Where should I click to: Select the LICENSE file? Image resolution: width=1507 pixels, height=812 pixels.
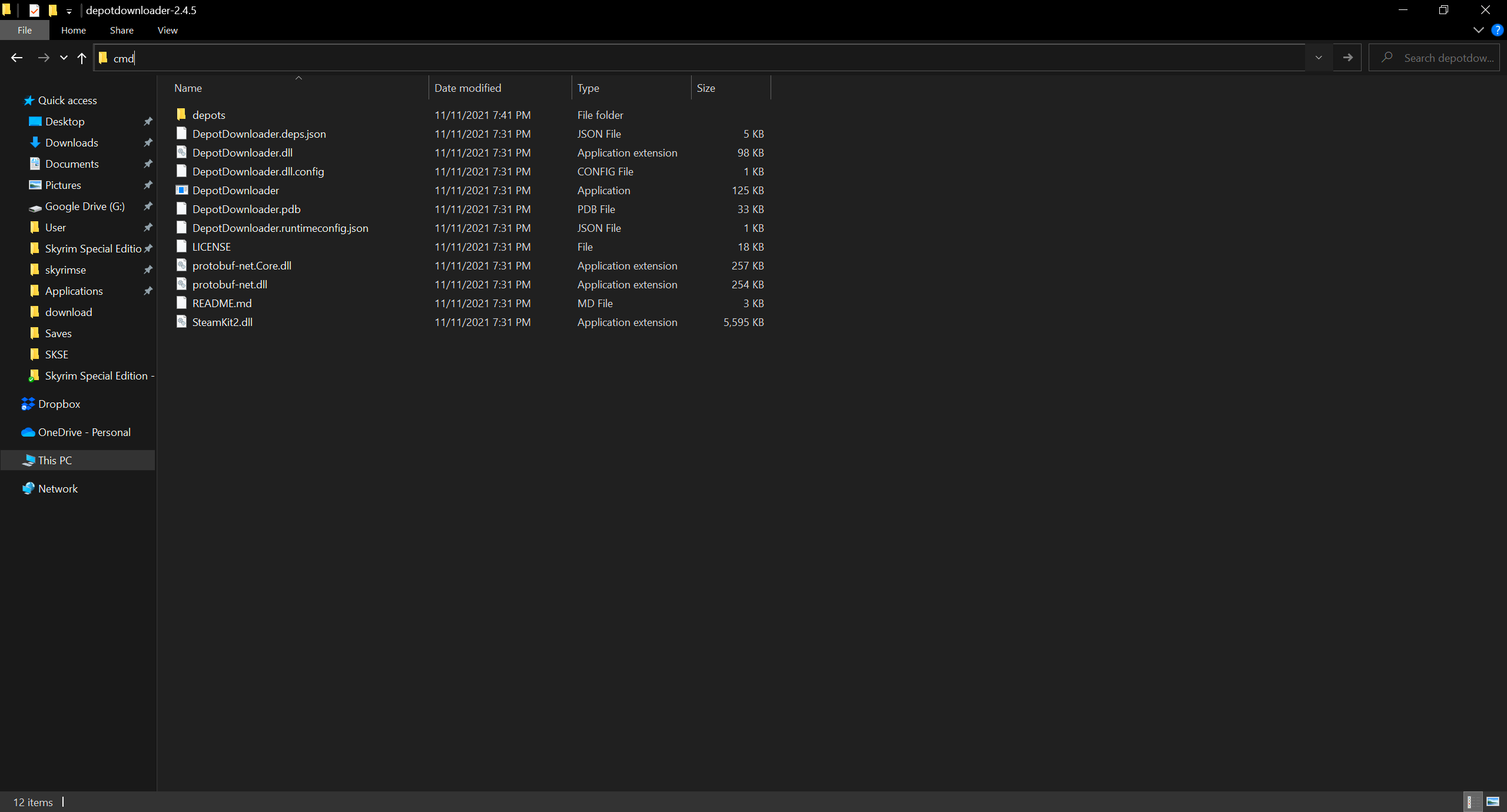[x=211, y=247]
